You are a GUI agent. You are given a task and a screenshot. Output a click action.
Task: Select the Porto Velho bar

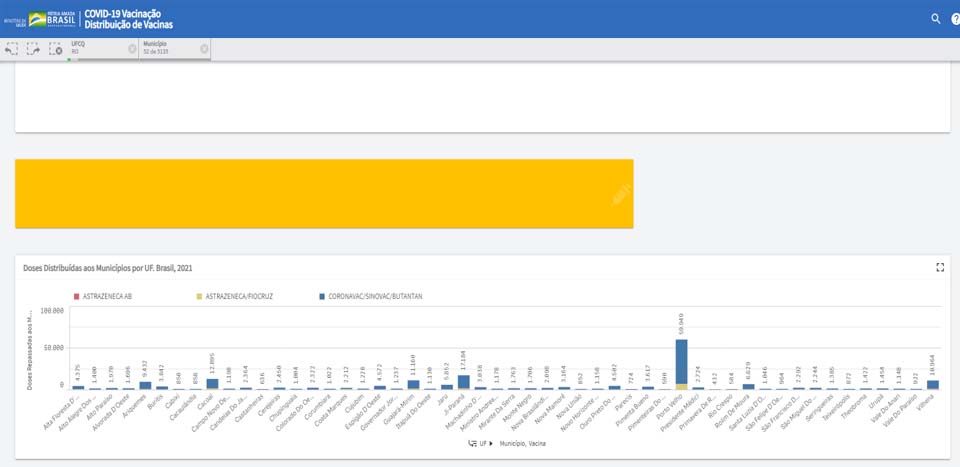click(x=681, y=363)
